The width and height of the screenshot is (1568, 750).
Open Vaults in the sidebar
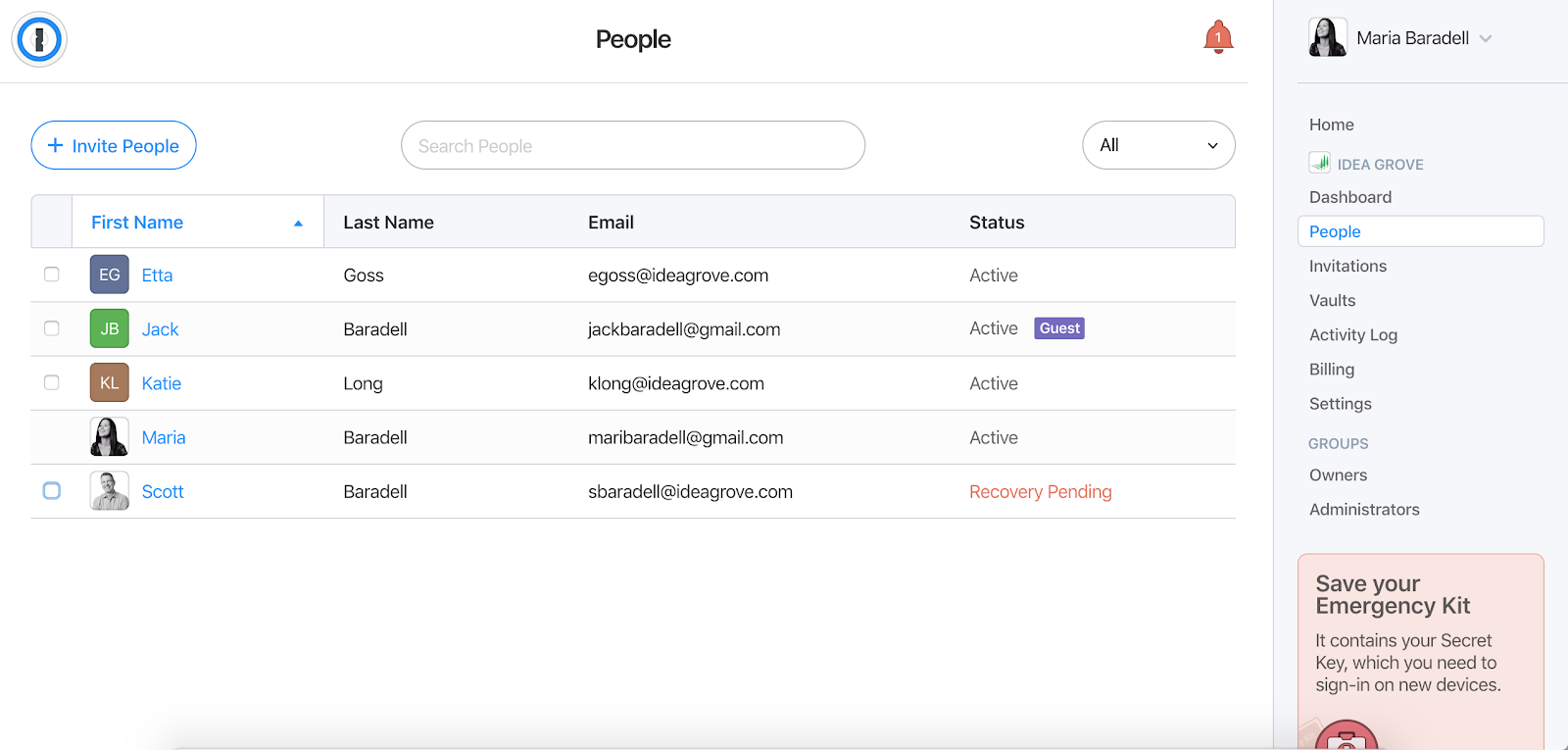click(1332, 300)
